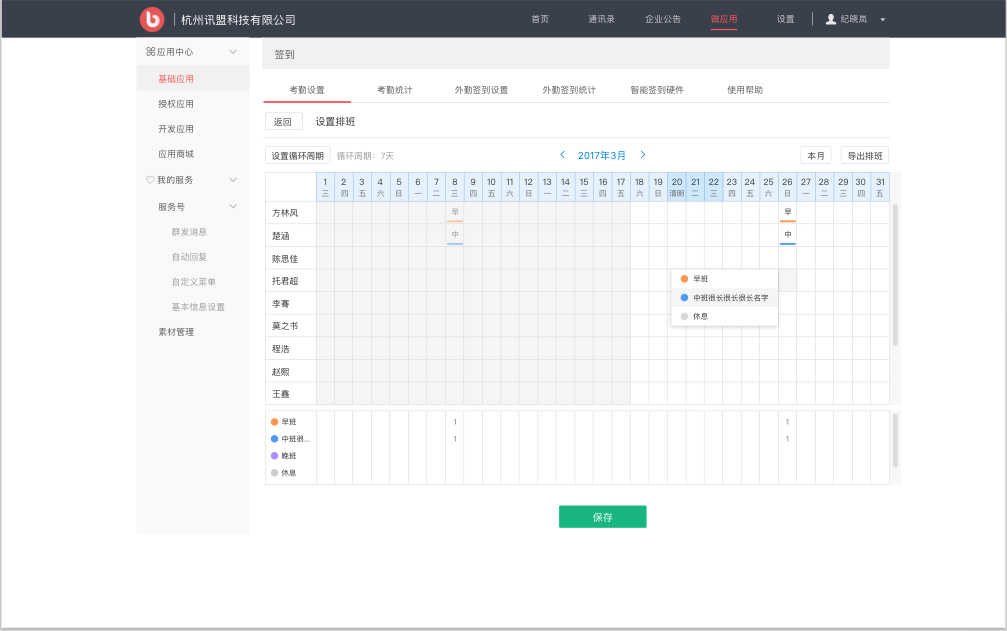Click the day 31 column header
Viewport: 1007px width, 631px height.
(x=880, y=187)
